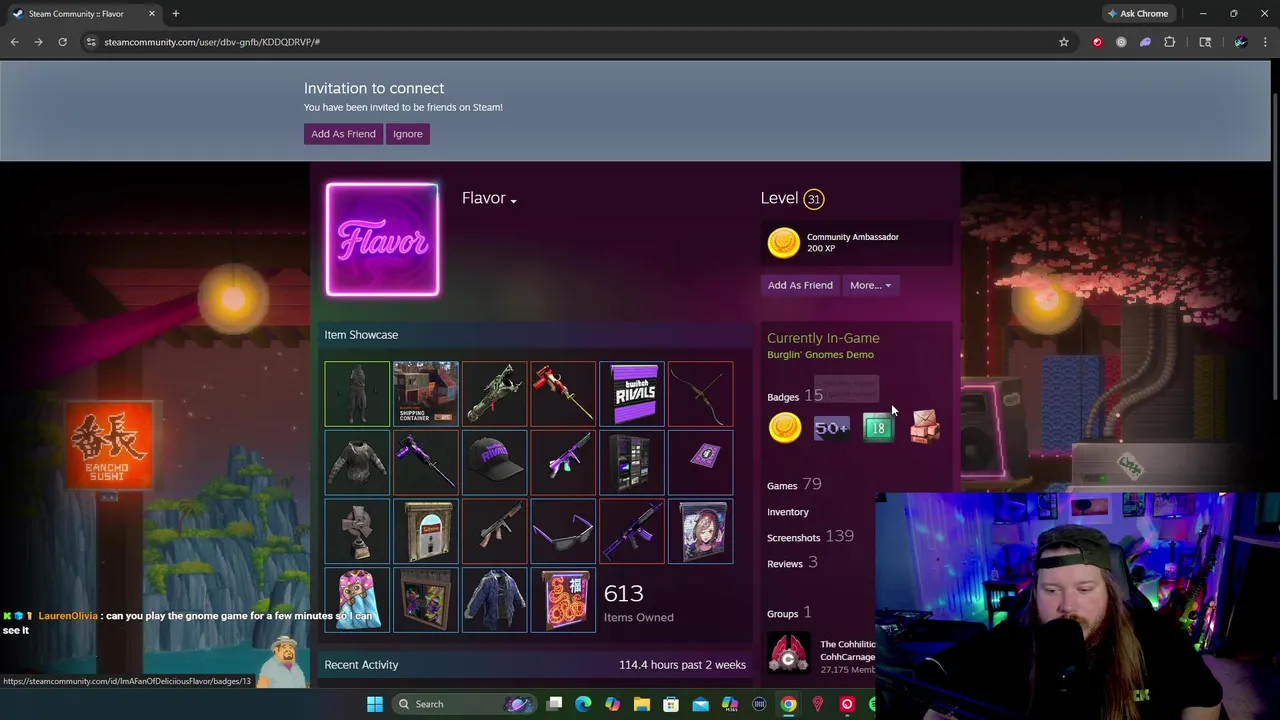
Task: Select the Shipping Container showcase item
Action: (426, 394)
